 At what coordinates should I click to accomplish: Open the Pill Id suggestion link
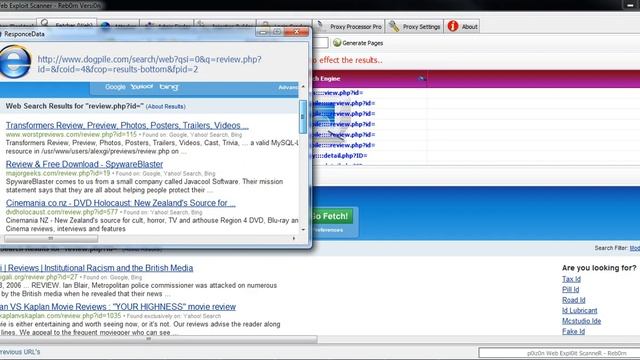tap(570, 289)
